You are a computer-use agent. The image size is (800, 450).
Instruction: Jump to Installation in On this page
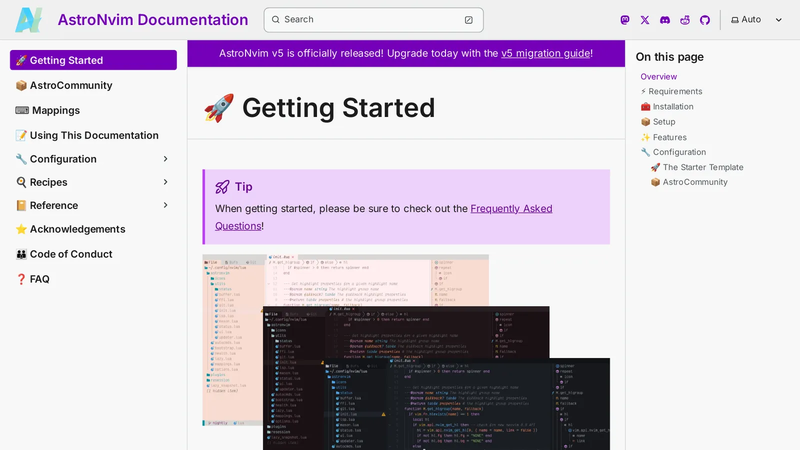click(x=673, y=107)
